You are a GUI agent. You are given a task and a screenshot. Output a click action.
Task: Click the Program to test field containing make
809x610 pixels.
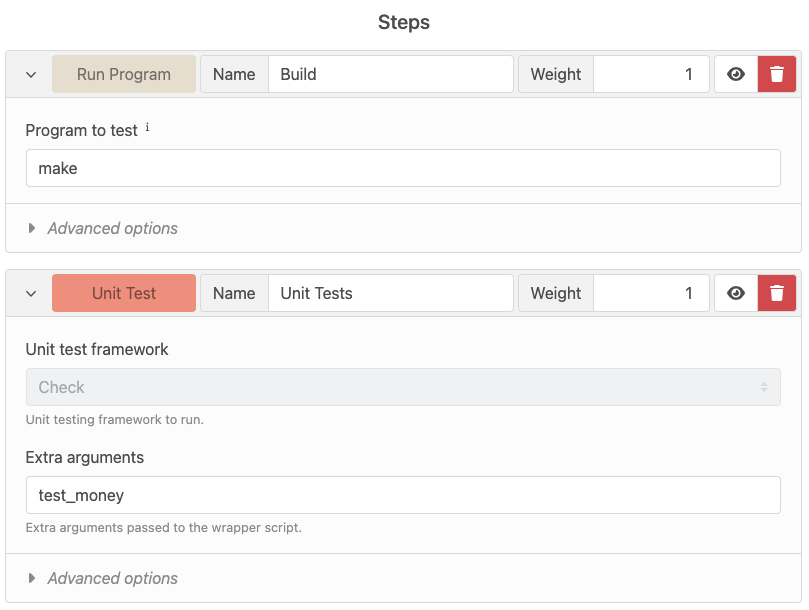tap(403, 168)
